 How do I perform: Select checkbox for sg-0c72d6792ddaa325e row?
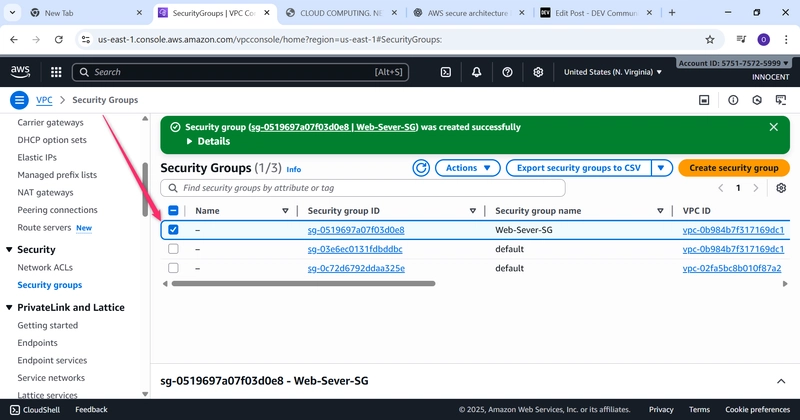[x=173, y=268]
